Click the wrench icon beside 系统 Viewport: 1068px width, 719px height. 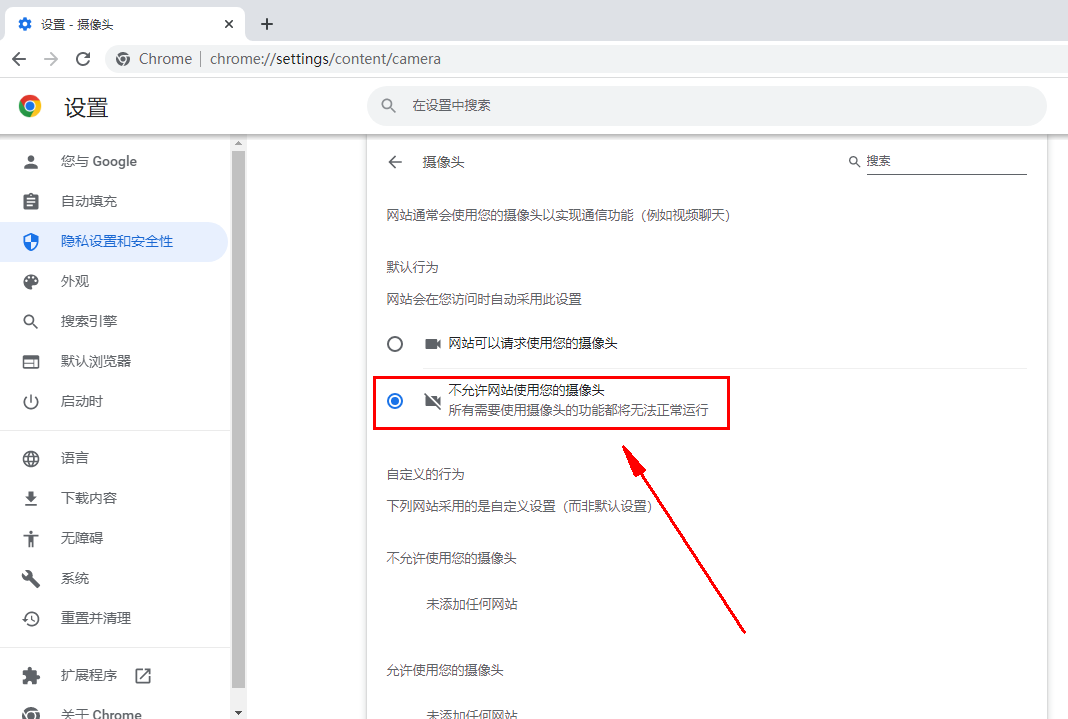pos(31,579)
